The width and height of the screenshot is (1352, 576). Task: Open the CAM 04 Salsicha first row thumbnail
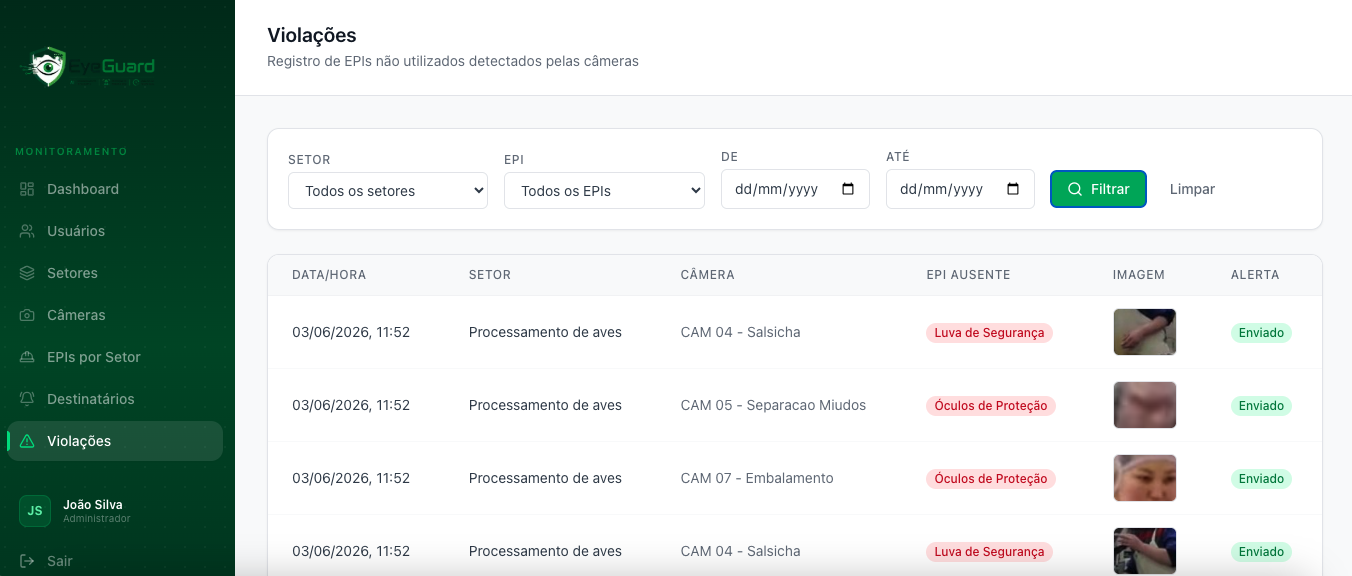coord(1145,332)
